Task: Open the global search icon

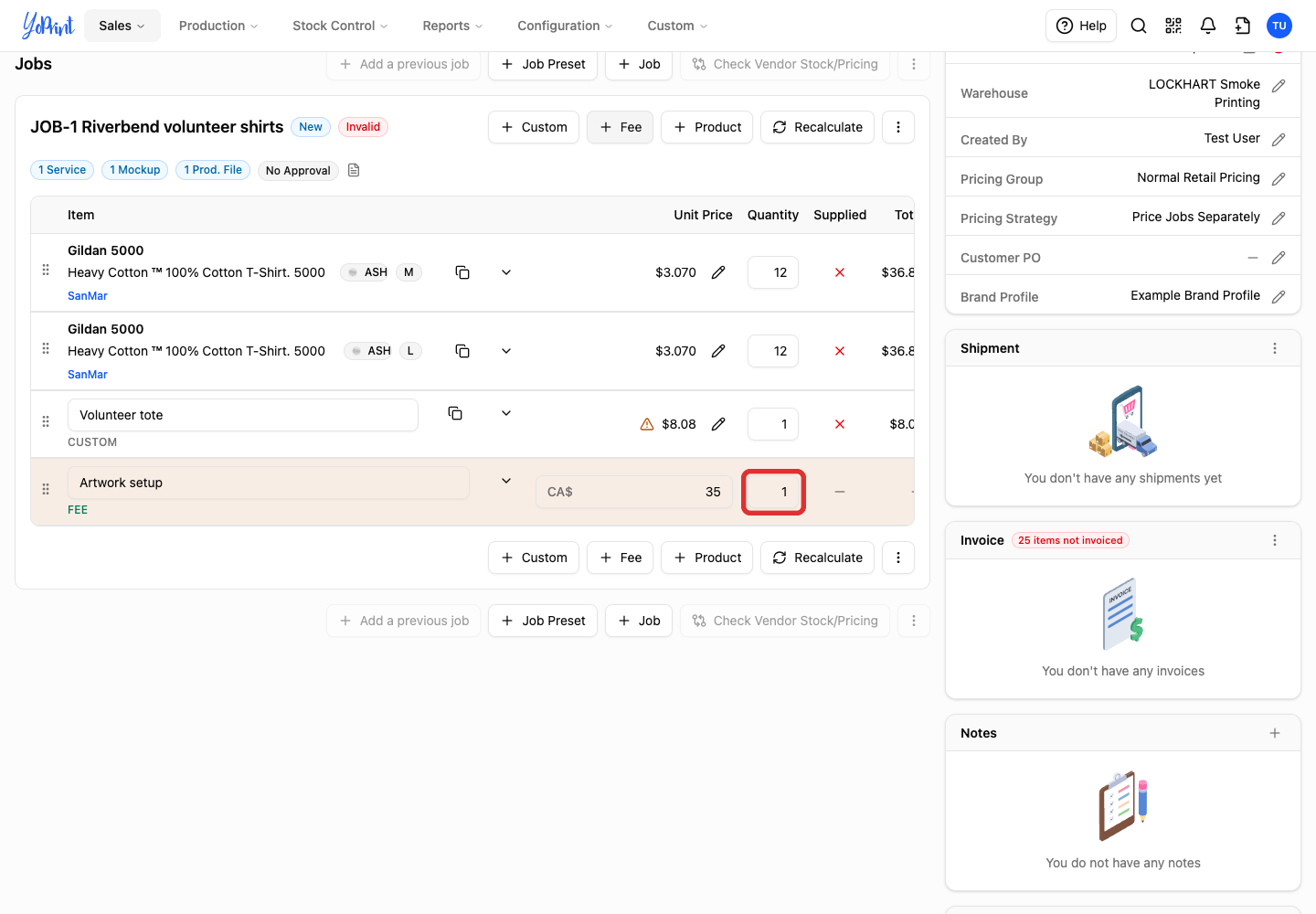Action: [x=1139, y=26]
